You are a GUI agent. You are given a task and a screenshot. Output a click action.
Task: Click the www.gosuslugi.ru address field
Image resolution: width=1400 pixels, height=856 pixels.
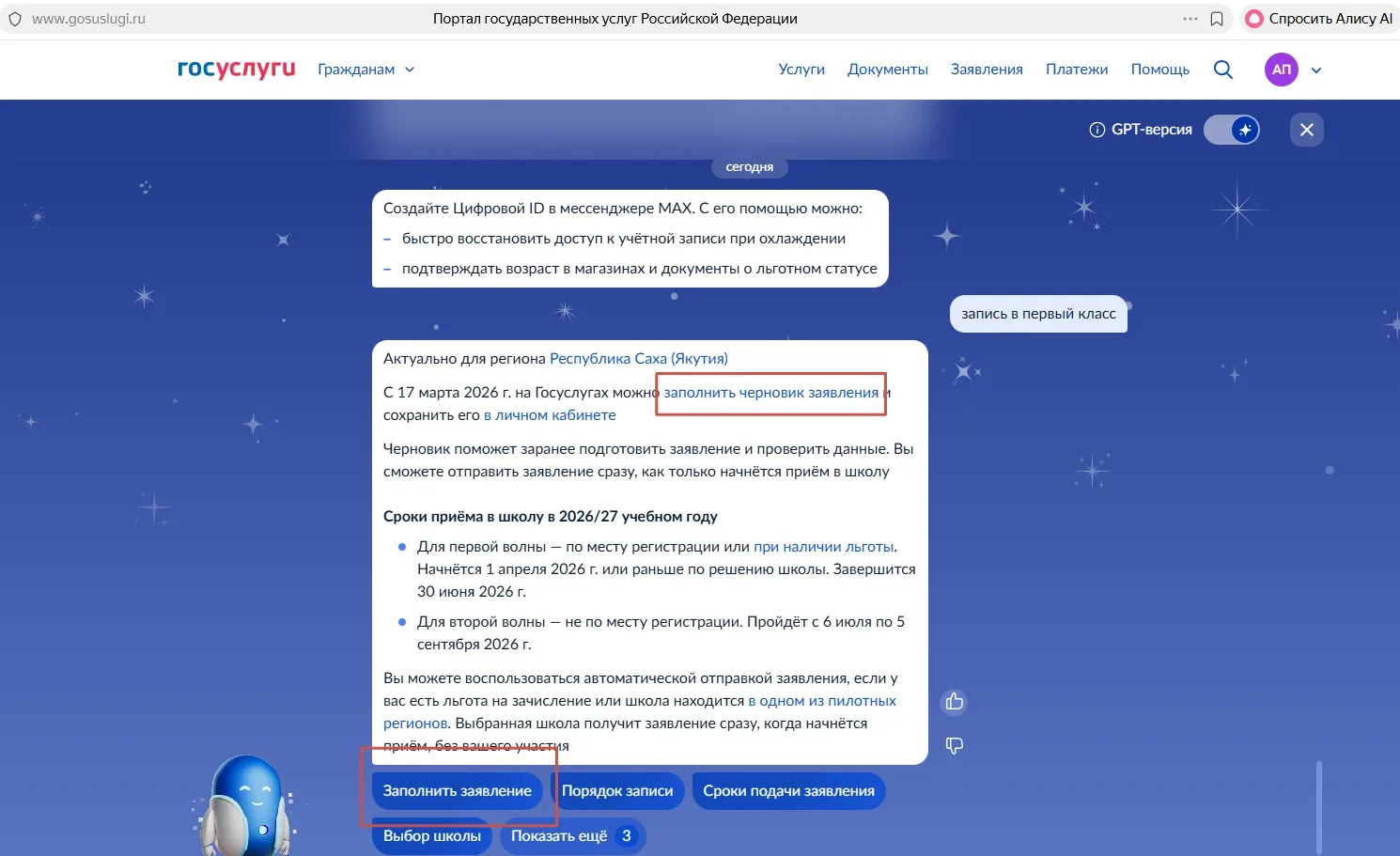point(89,19)
